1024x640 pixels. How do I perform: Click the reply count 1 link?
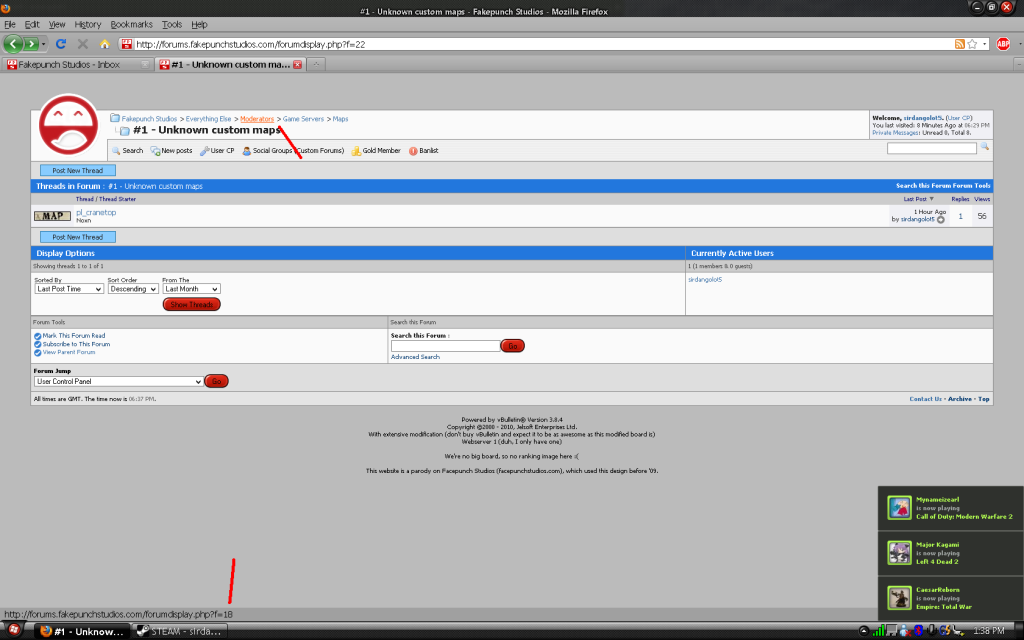click(x=960, y=216)
